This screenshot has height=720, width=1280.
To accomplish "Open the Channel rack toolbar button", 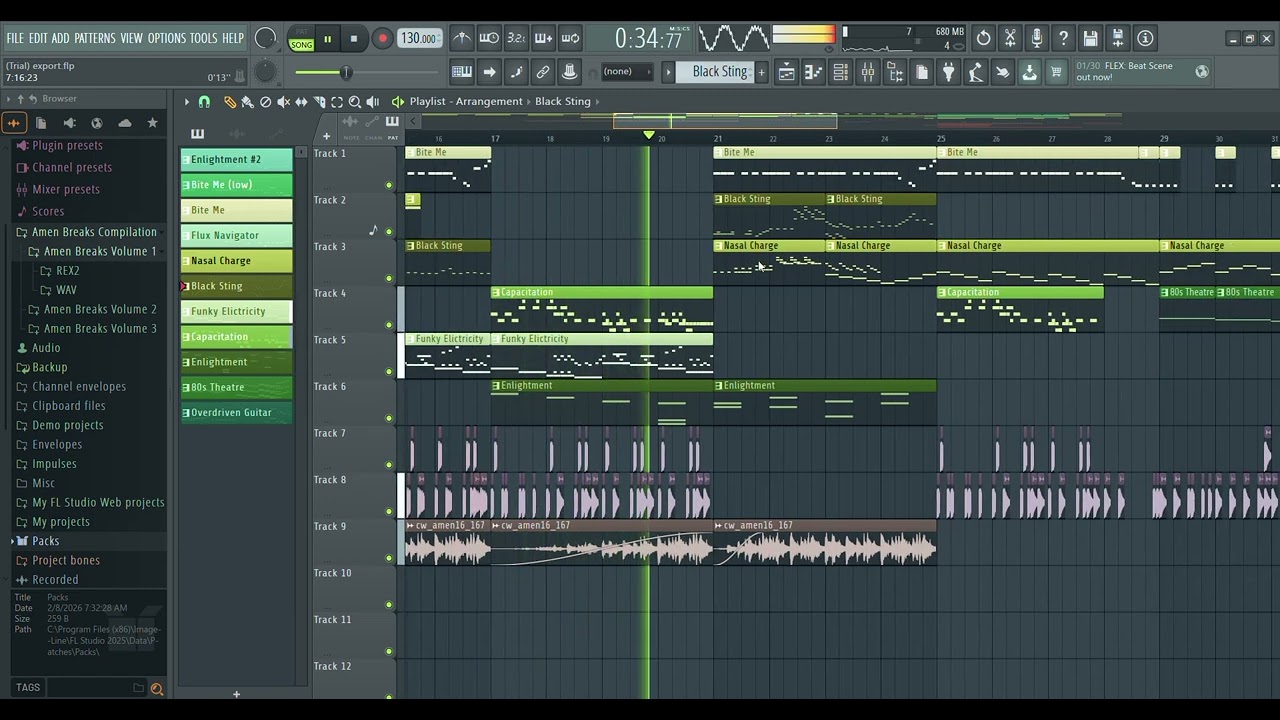I will [x=840, y=72].
